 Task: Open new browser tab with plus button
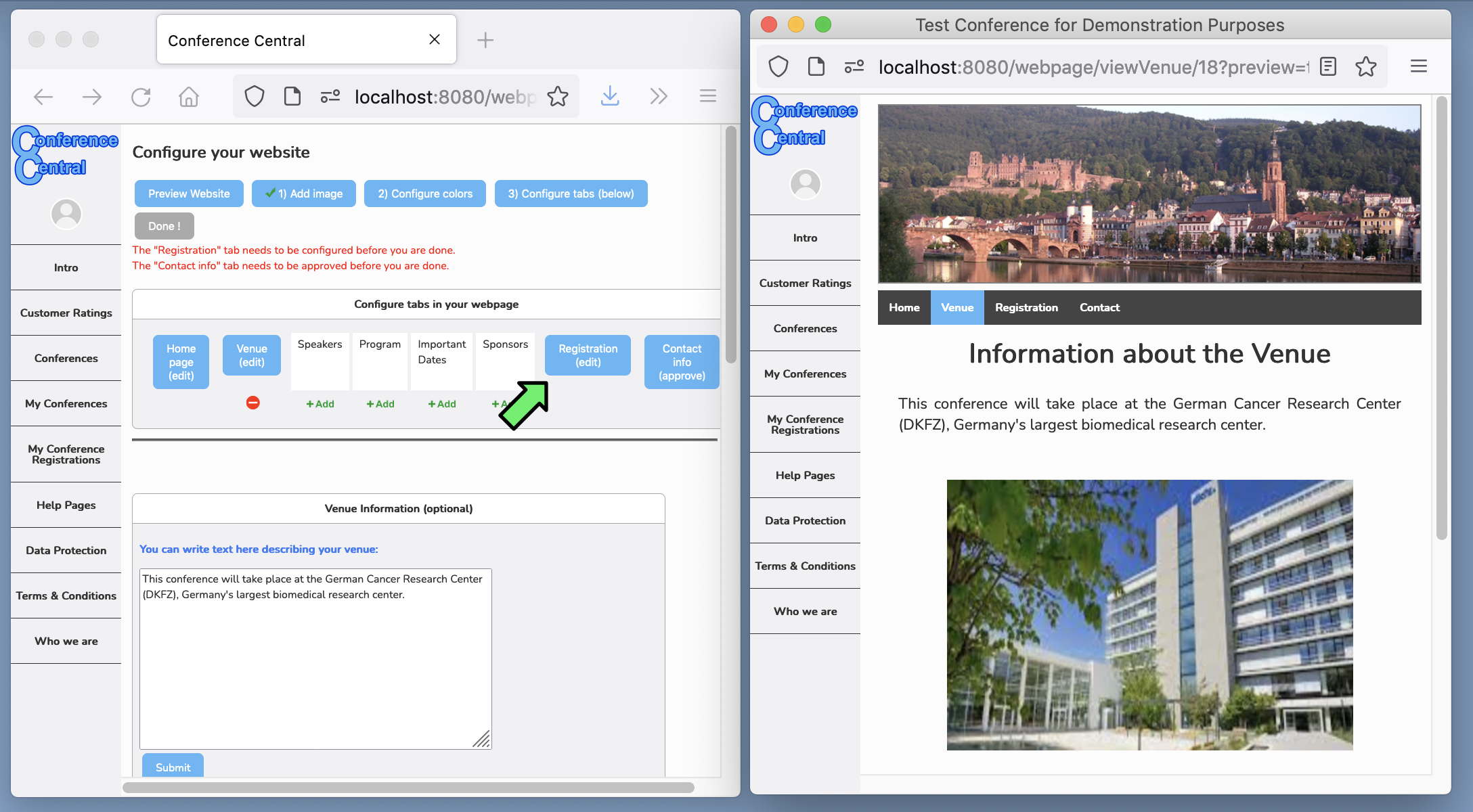(x=485, y=40)
